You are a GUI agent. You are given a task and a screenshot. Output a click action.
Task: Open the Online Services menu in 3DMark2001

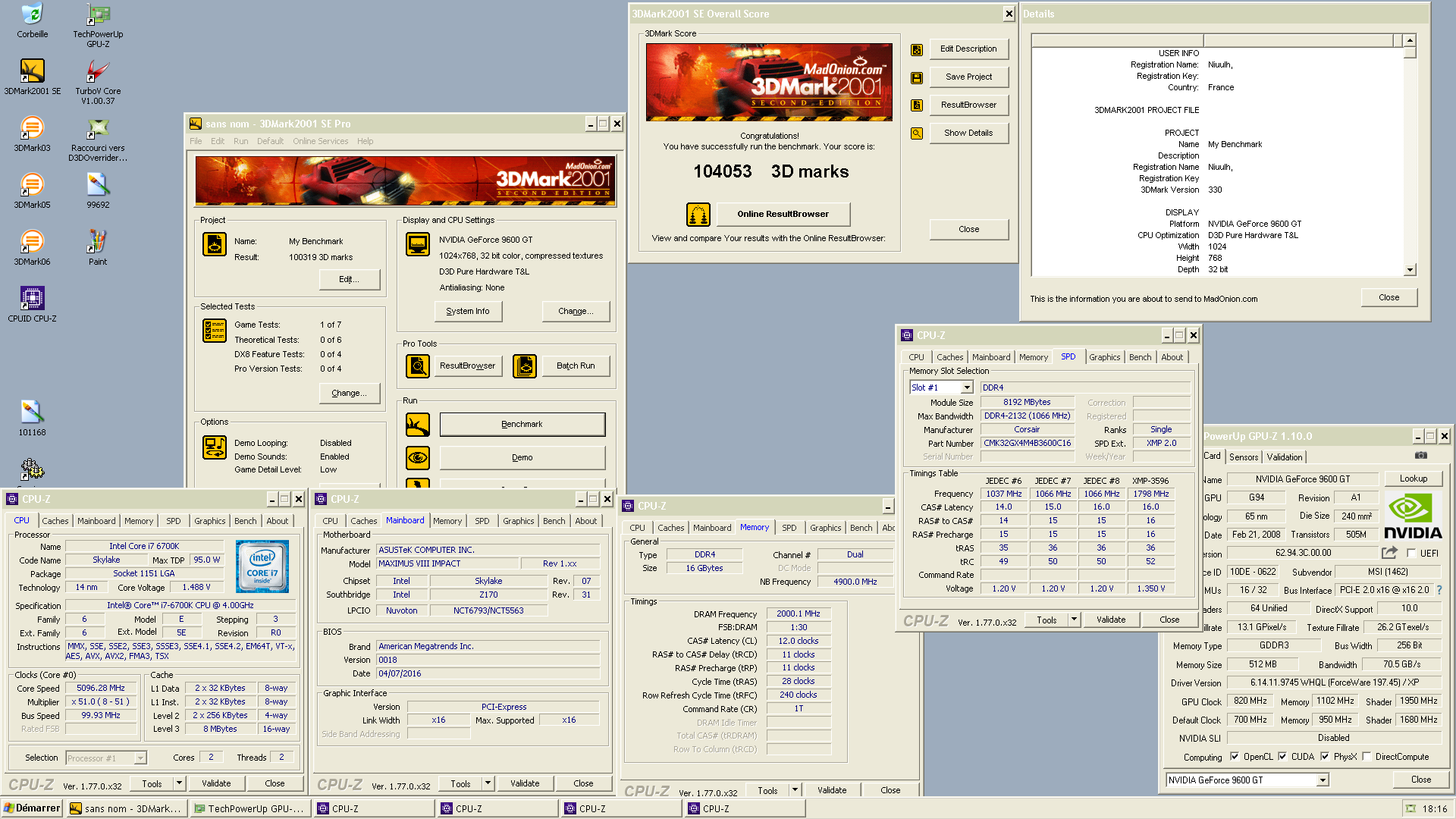[320, 141]
